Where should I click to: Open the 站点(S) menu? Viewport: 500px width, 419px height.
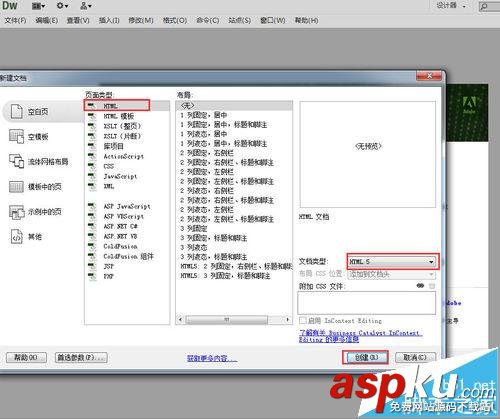pos(240,20)
